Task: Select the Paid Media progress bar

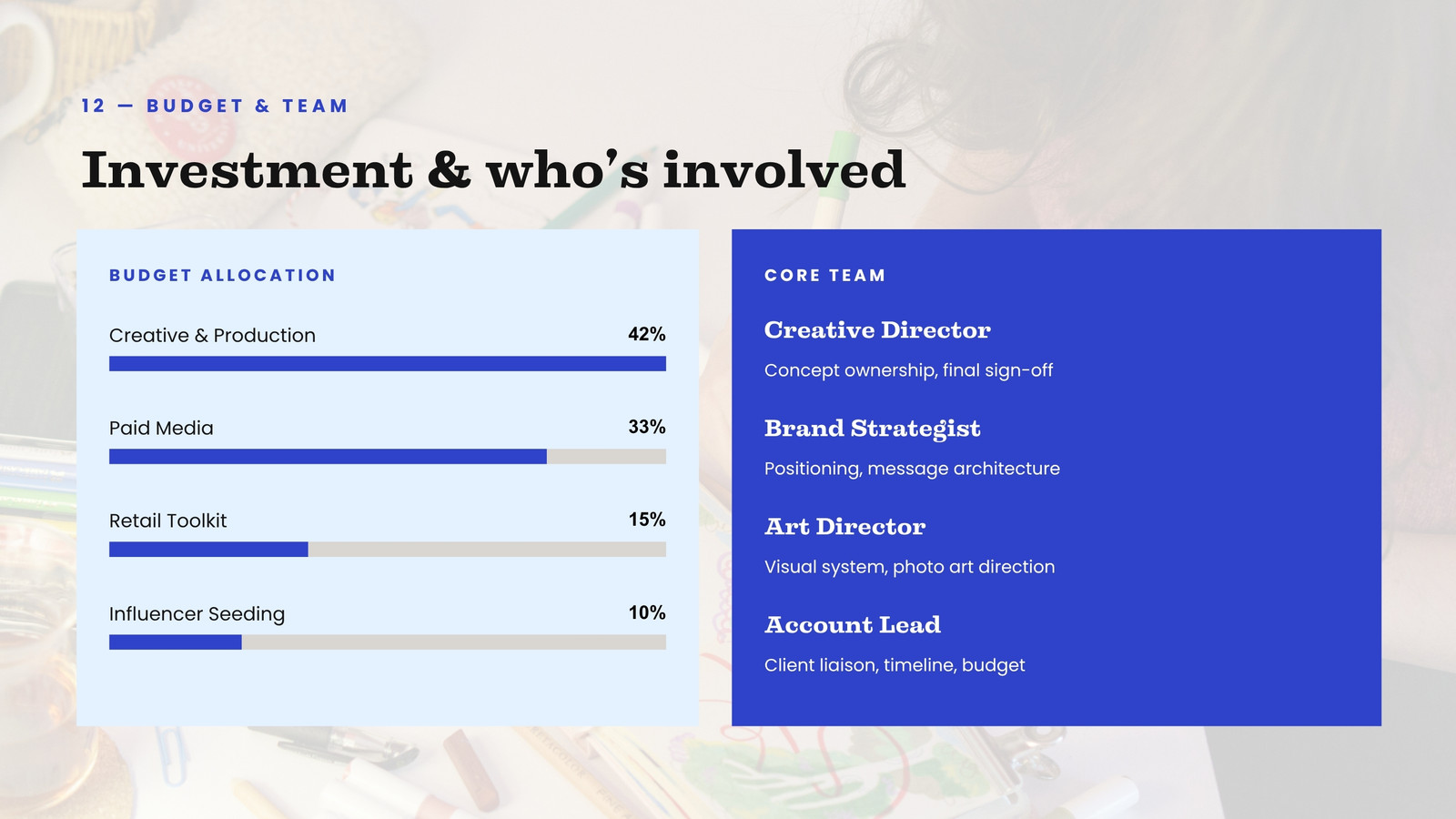Action: [388, 456]
